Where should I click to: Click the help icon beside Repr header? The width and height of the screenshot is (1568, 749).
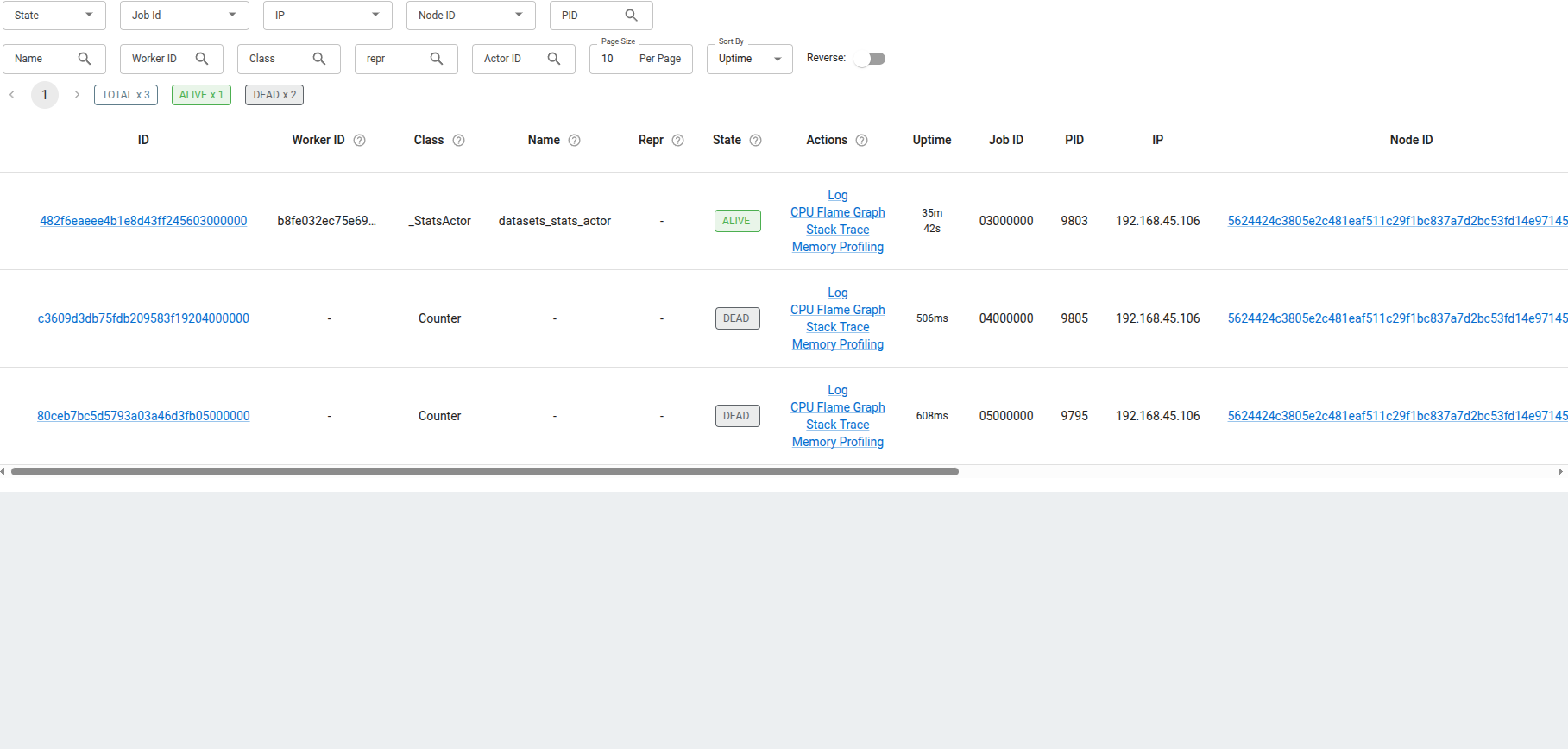point(678,141)
